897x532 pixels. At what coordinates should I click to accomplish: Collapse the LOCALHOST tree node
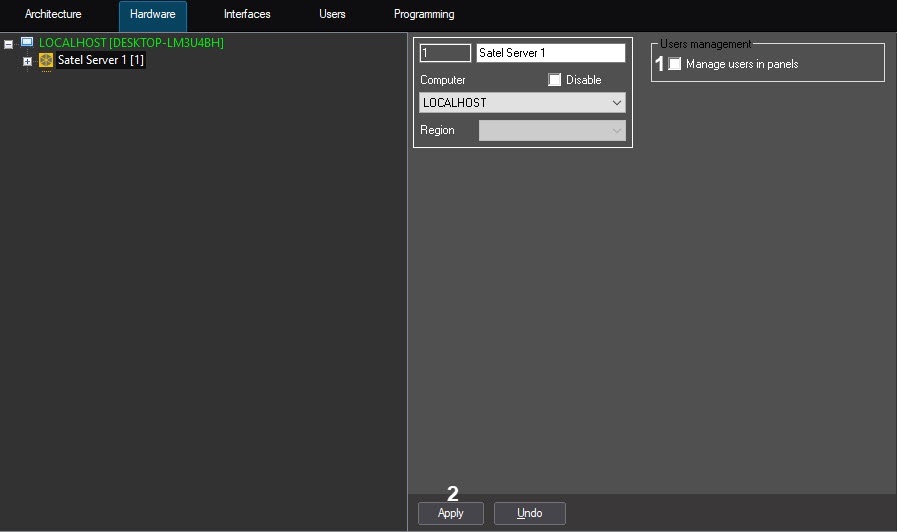[9, 43]
